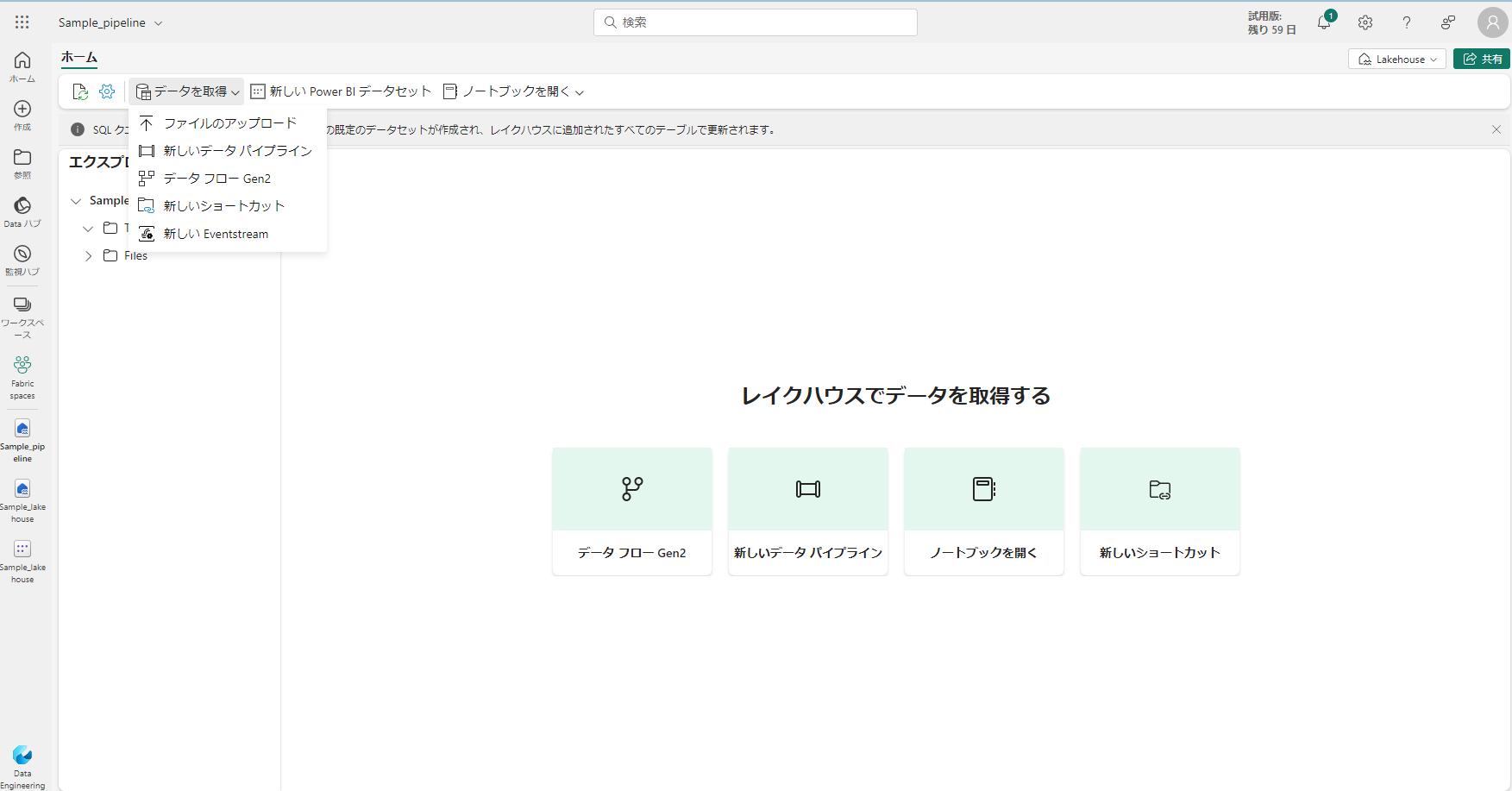Open Fabric spaces in the sidebar
Viewport: 1512px width, 791px height.
coord(22,378)
